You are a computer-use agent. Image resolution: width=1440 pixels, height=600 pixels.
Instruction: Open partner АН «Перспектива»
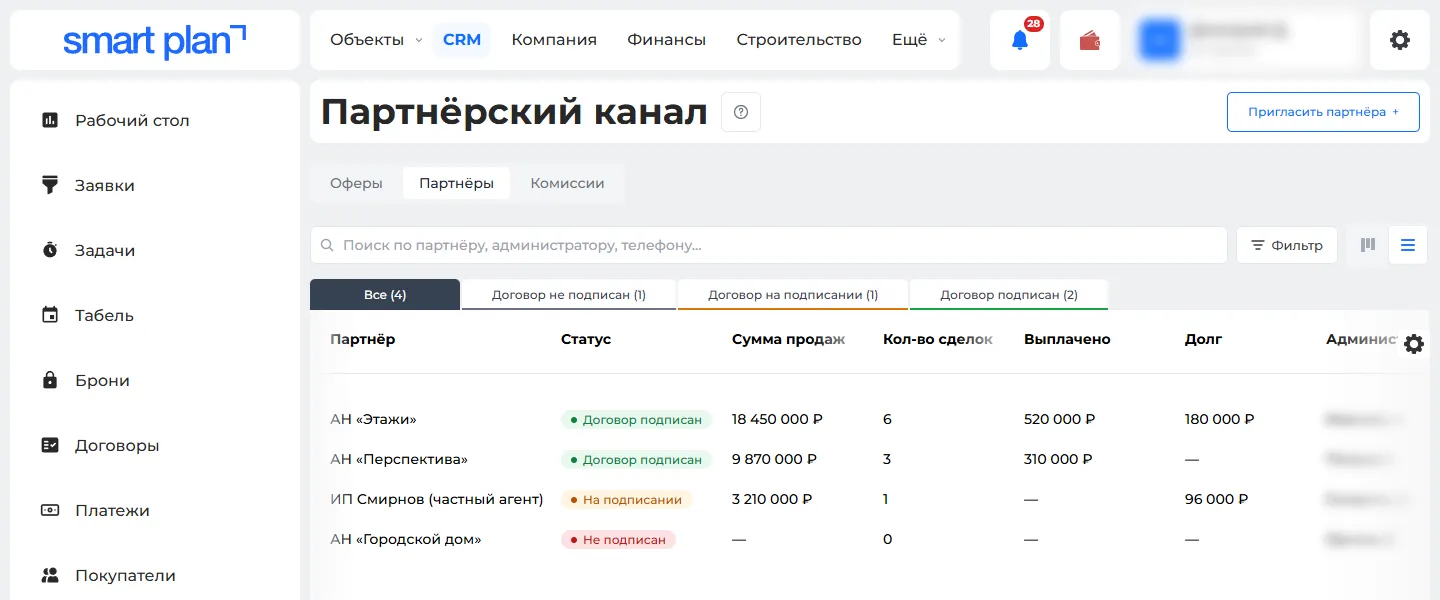point(399,459)
